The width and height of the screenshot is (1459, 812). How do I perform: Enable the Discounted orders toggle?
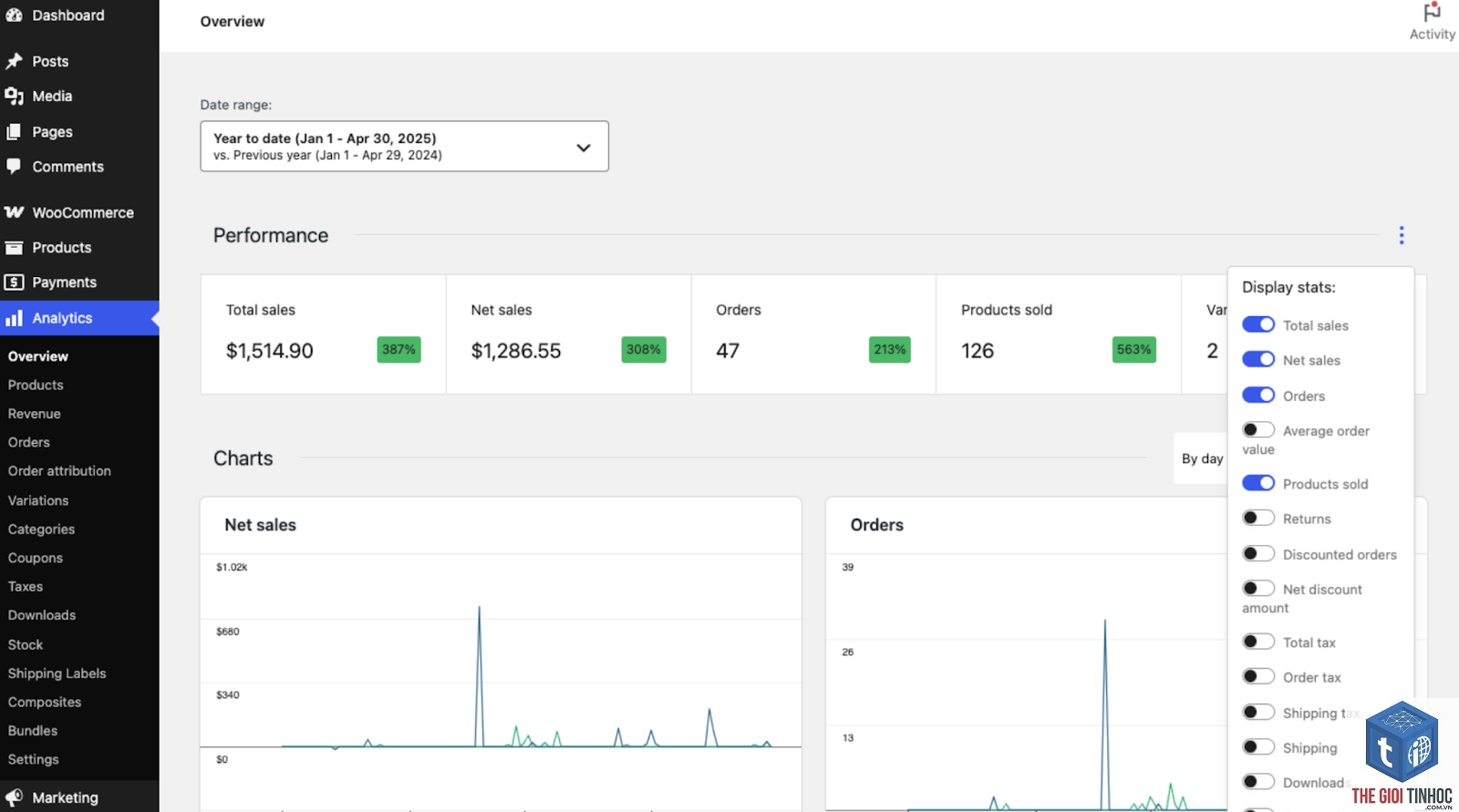(x=1258, y=553)
